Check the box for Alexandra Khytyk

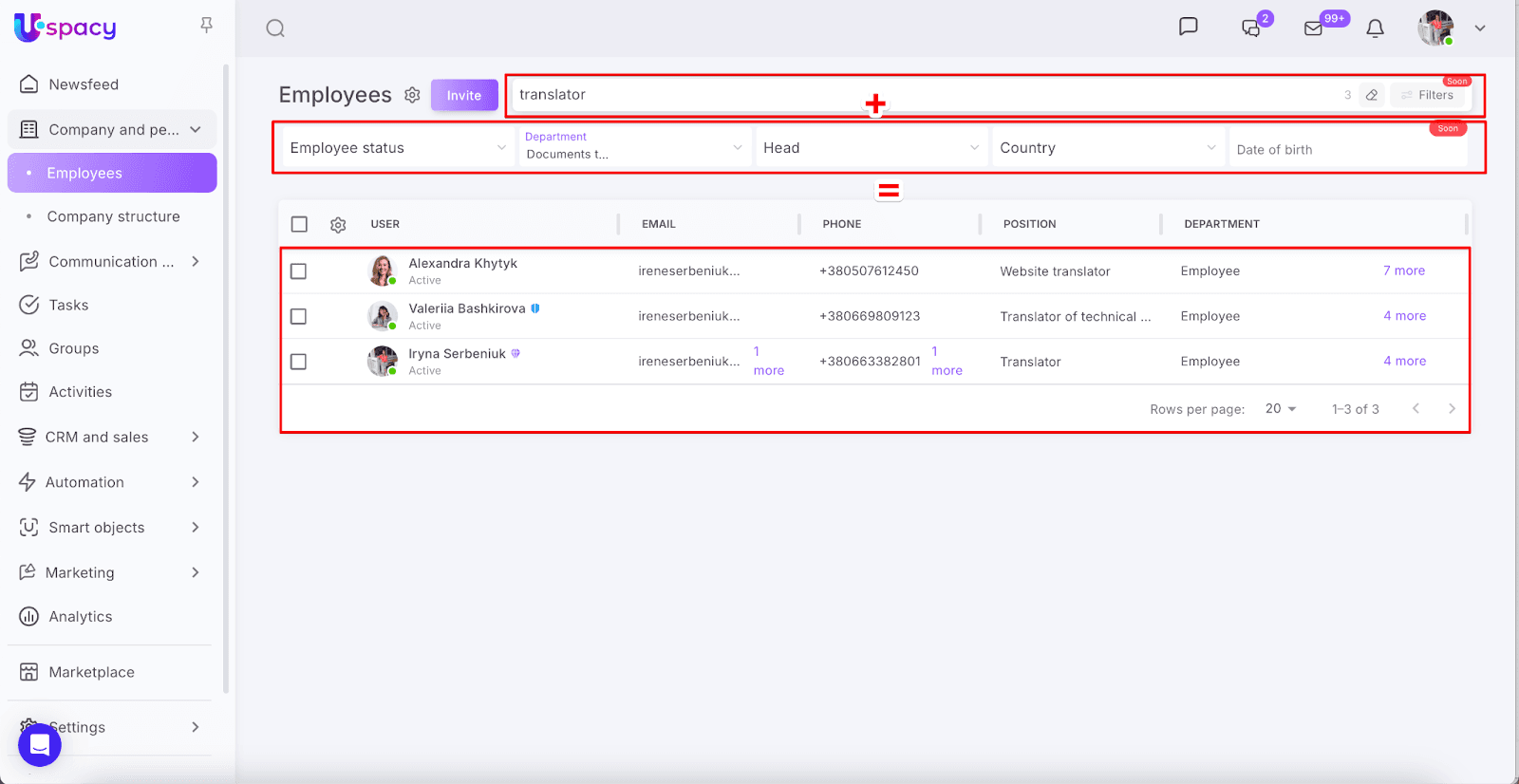[299, 271]
